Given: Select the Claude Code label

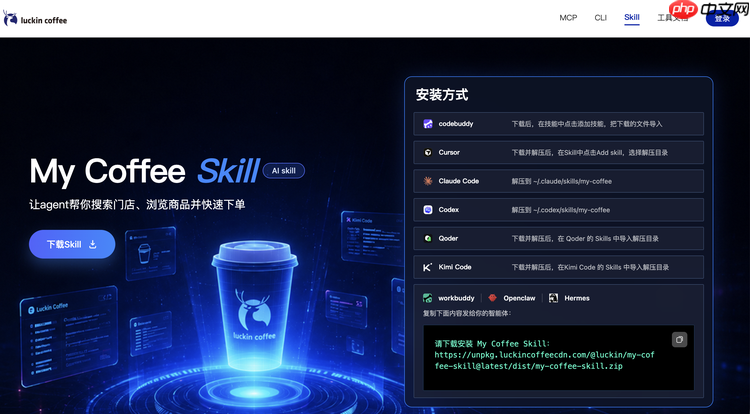Looking at the screenshot, I should click(459, 181).
